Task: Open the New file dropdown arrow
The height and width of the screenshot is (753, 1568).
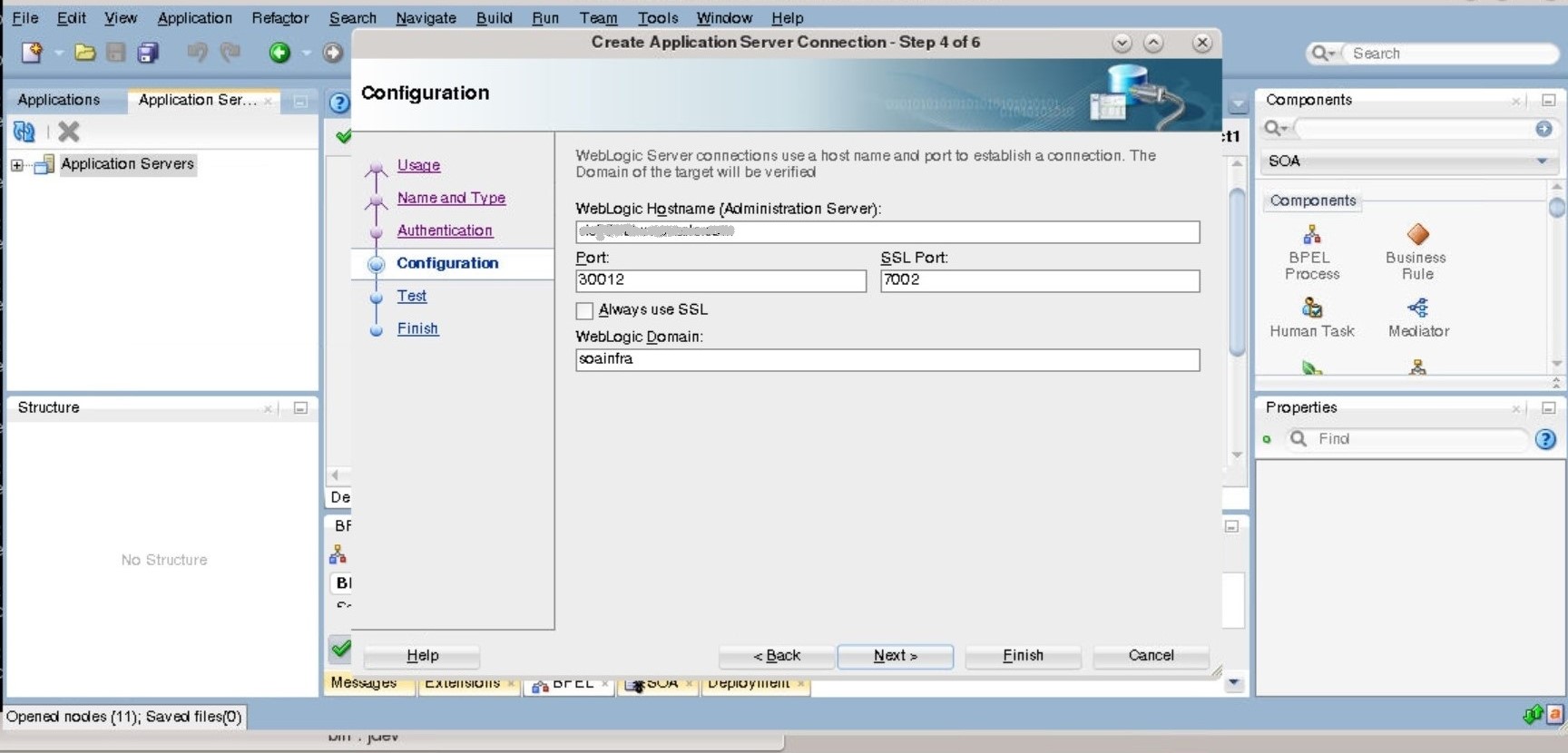Action: 58,53
